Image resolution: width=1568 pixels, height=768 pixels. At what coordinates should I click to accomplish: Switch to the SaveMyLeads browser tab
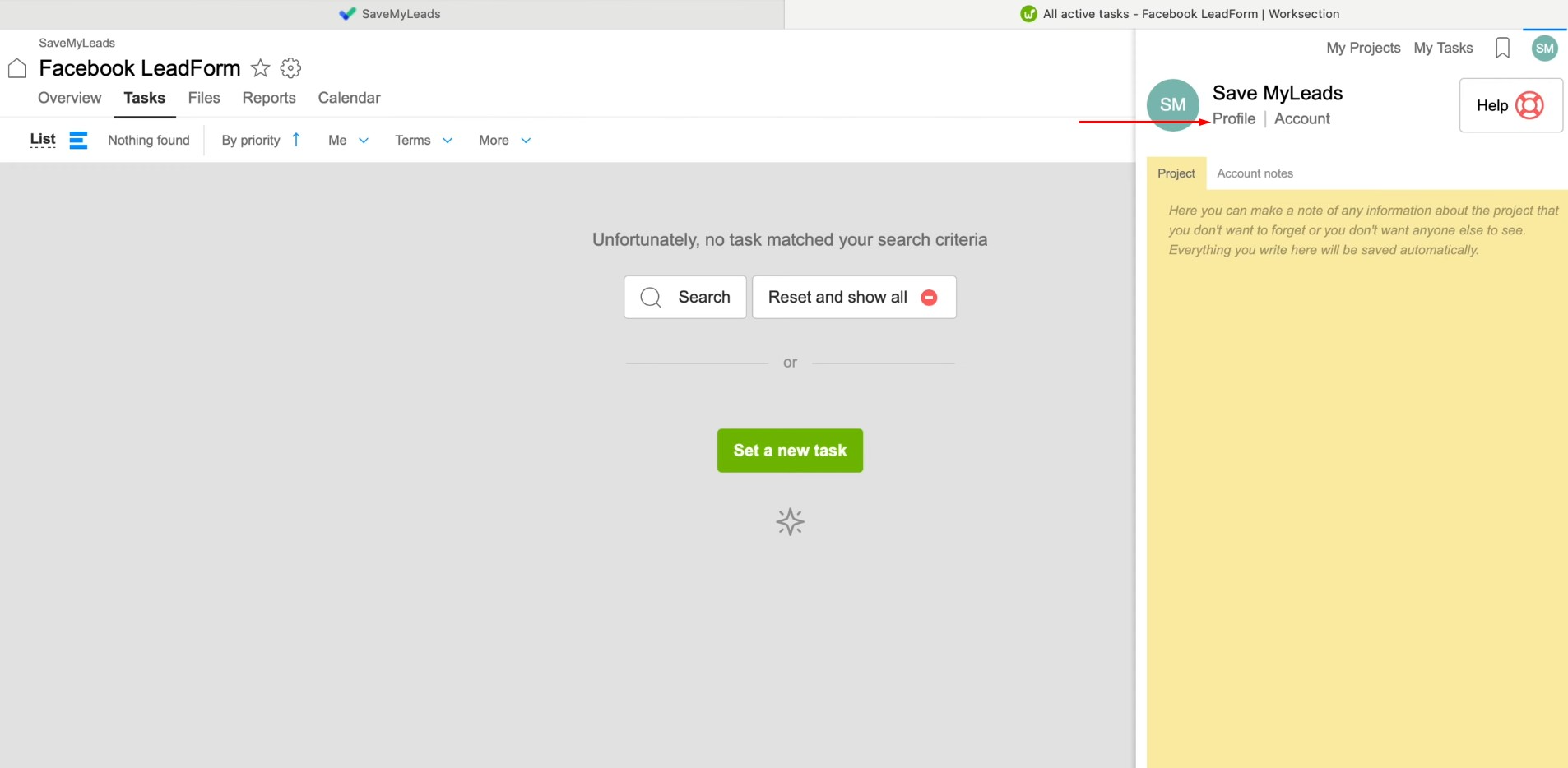(392, 14)
